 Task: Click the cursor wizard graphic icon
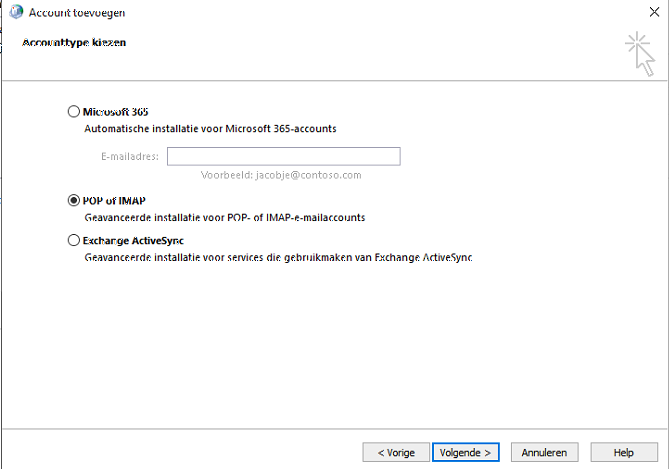click(640, 54)
